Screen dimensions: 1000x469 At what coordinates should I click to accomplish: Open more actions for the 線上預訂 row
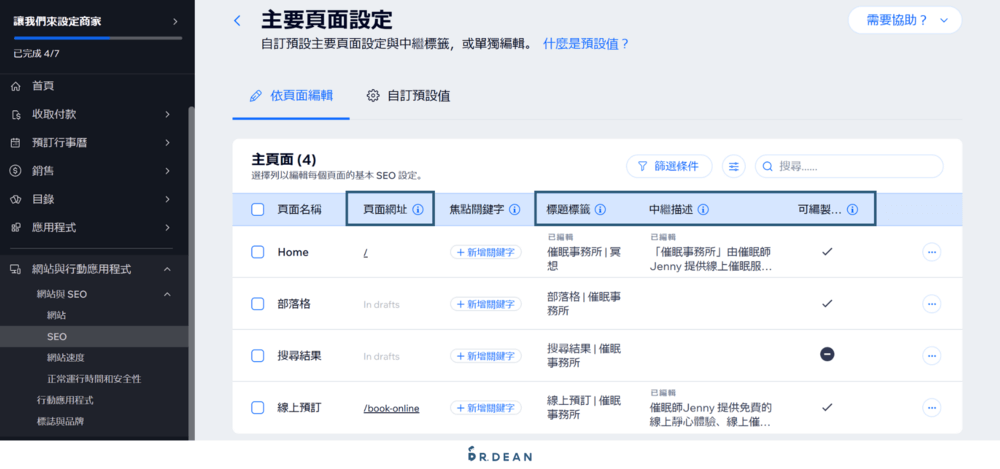[x=931, y=407]
